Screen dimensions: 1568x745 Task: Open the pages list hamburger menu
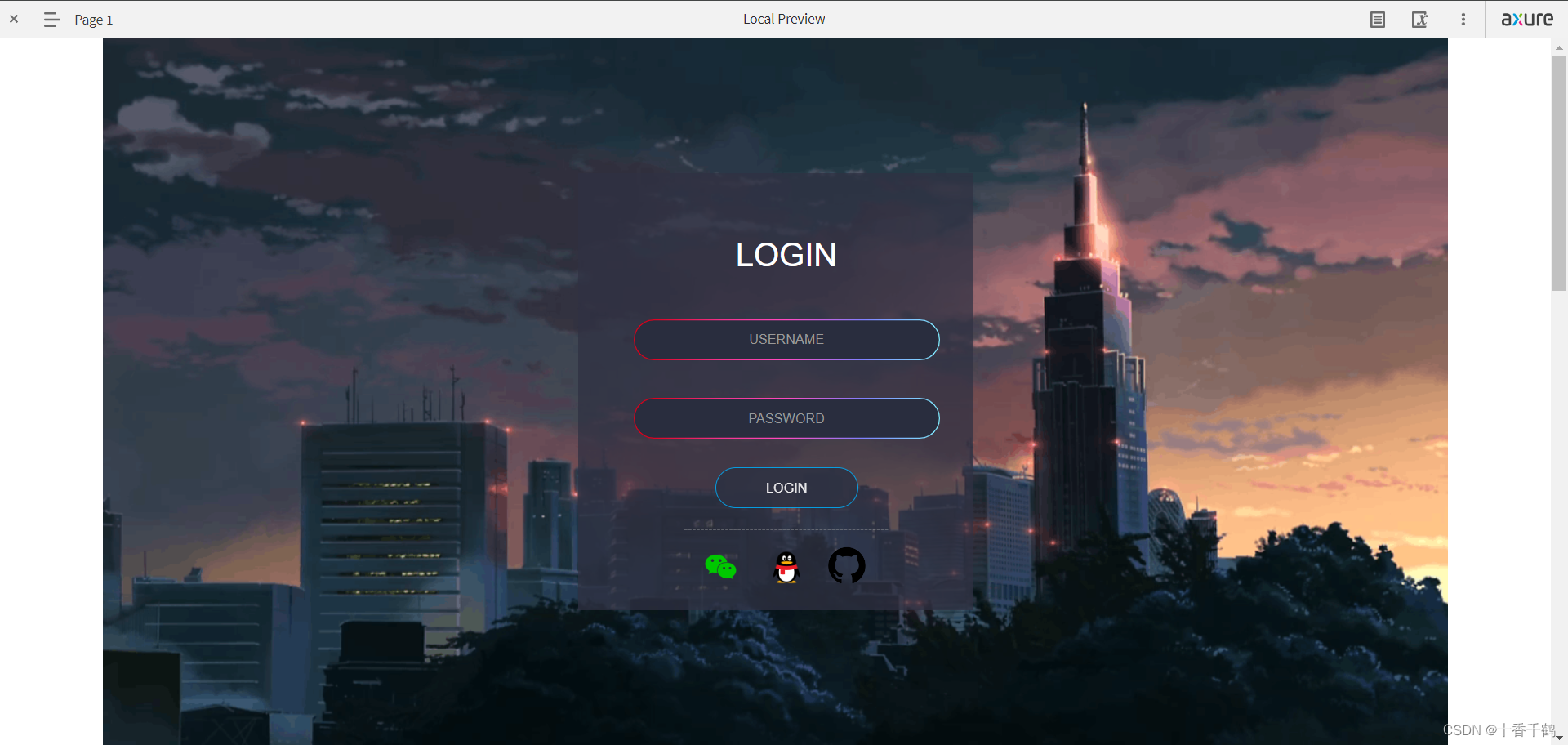[x=51, y=20]
